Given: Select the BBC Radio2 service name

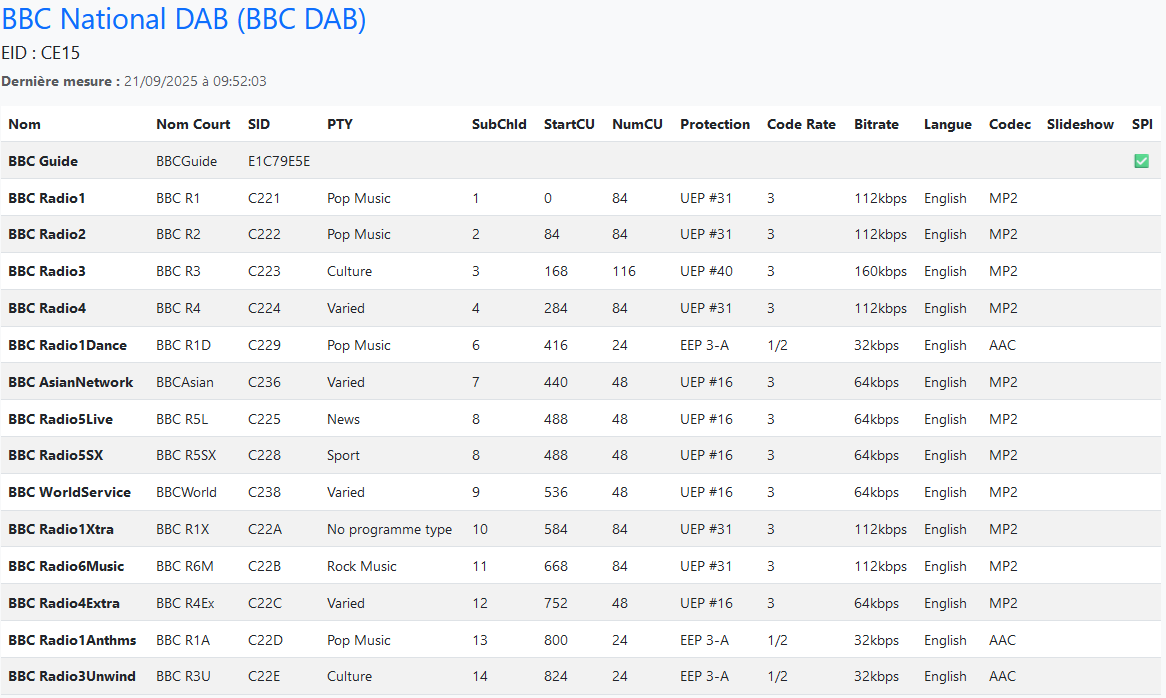Looking at the screenshot, I should click(x=47, y=234).
